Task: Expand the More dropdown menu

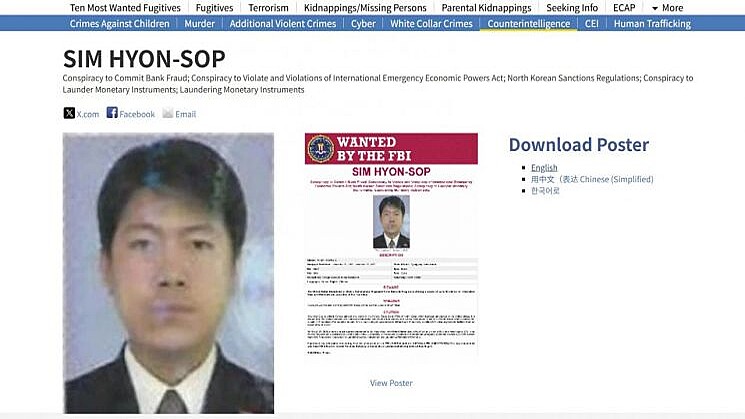Action: coord(667,8)
